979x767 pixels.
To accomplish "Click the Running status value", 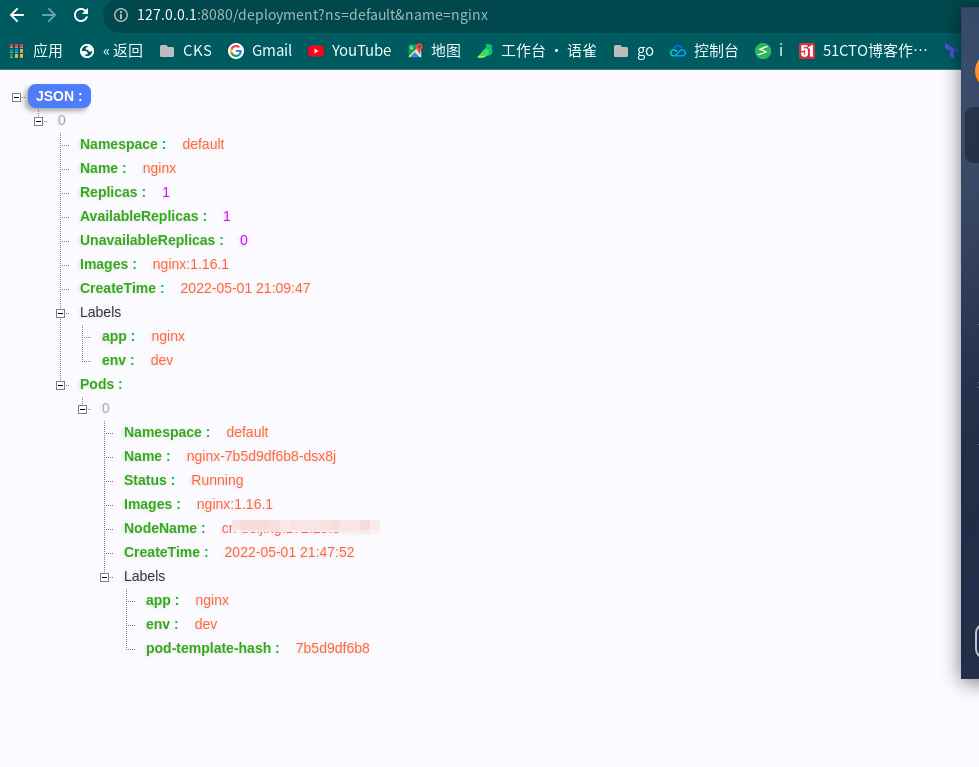I will pyautogui.click(x=217, y=480).
